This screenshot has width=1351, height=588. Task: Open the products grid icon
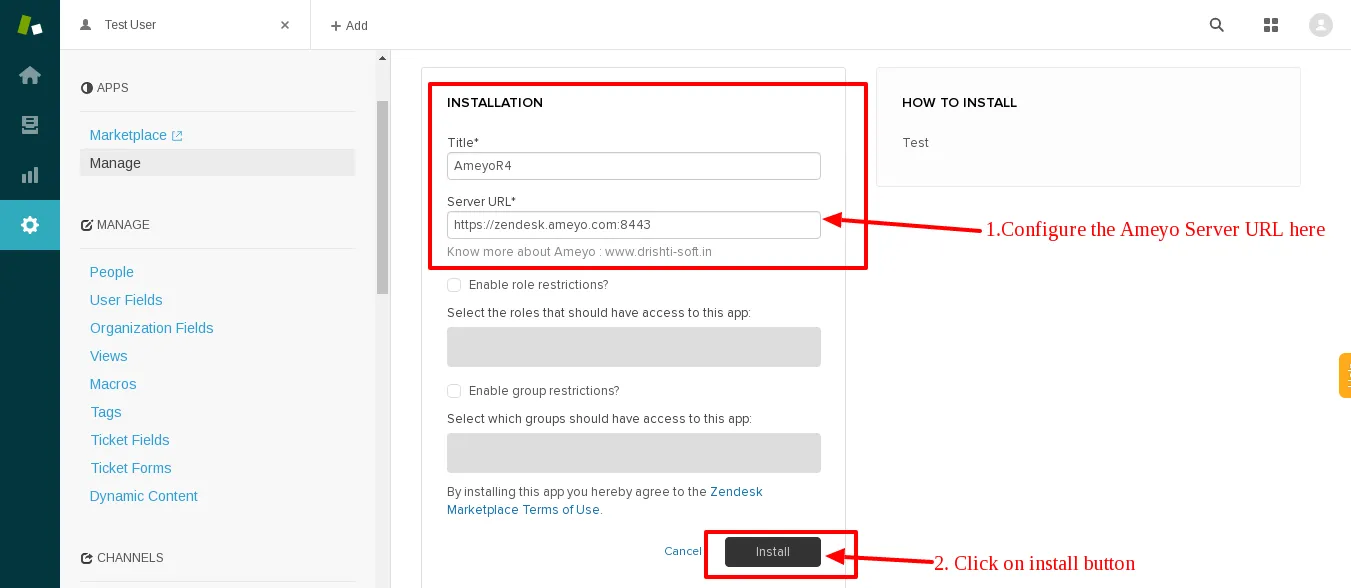click(x=1271, y=25)
